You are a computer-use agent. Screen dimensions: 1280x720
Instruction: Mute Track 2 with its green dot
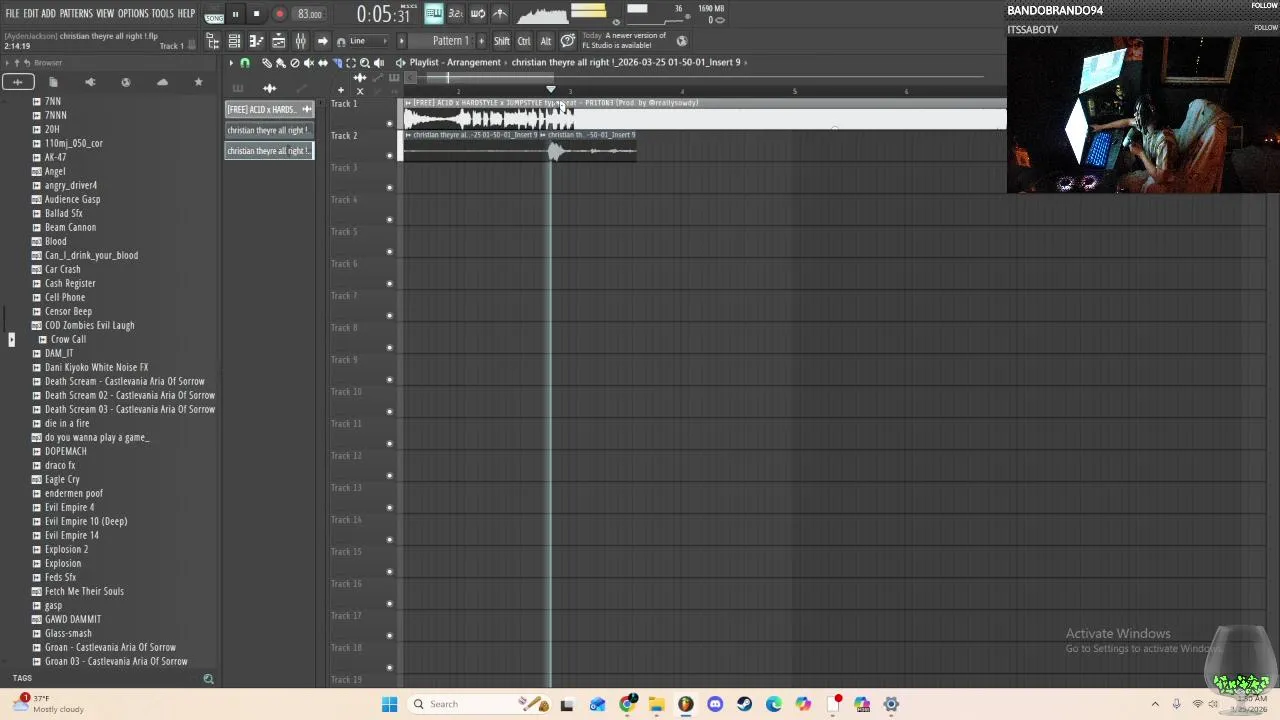coord(390,156)
